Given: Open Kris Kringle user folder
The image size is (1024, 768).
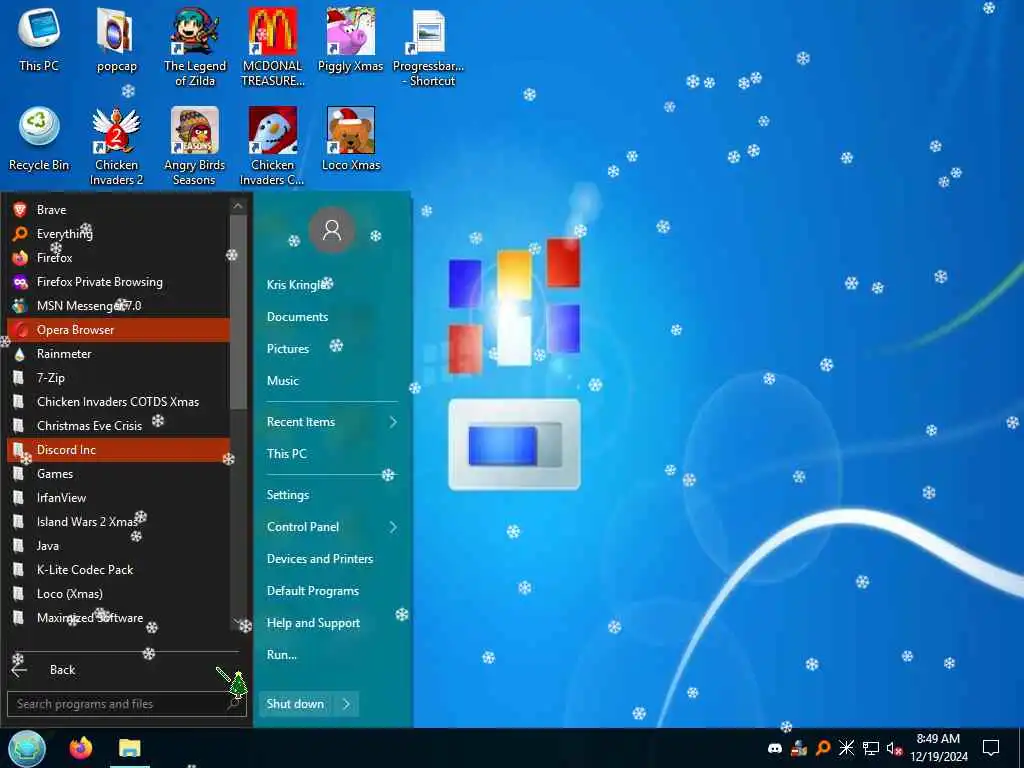Looking at the screenshot, I should pyautogui.click(x=297, y=285).
